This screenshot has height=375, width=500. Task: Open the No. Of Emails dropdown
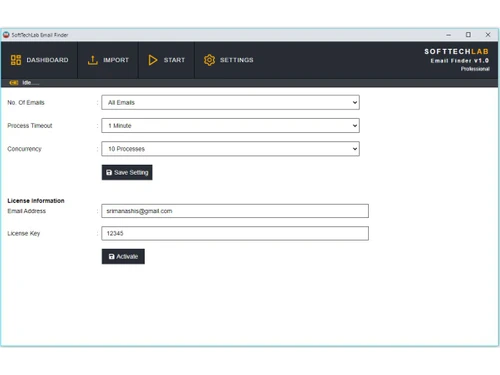[230, 102]
